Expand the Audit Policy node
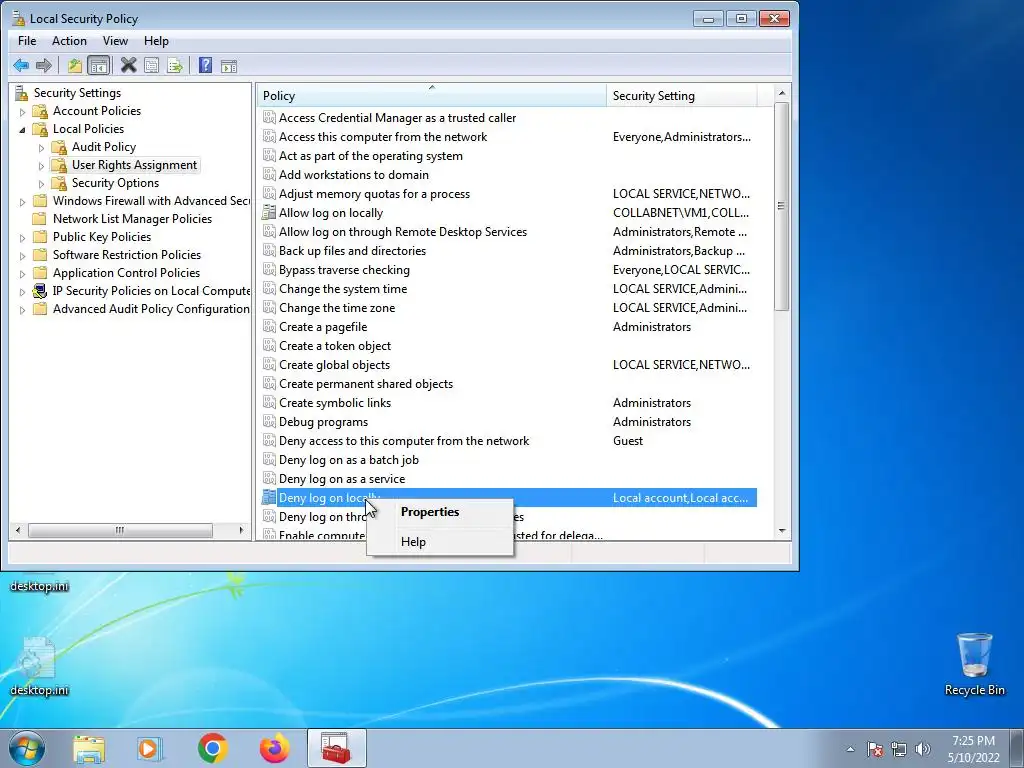 click(41, 148)
